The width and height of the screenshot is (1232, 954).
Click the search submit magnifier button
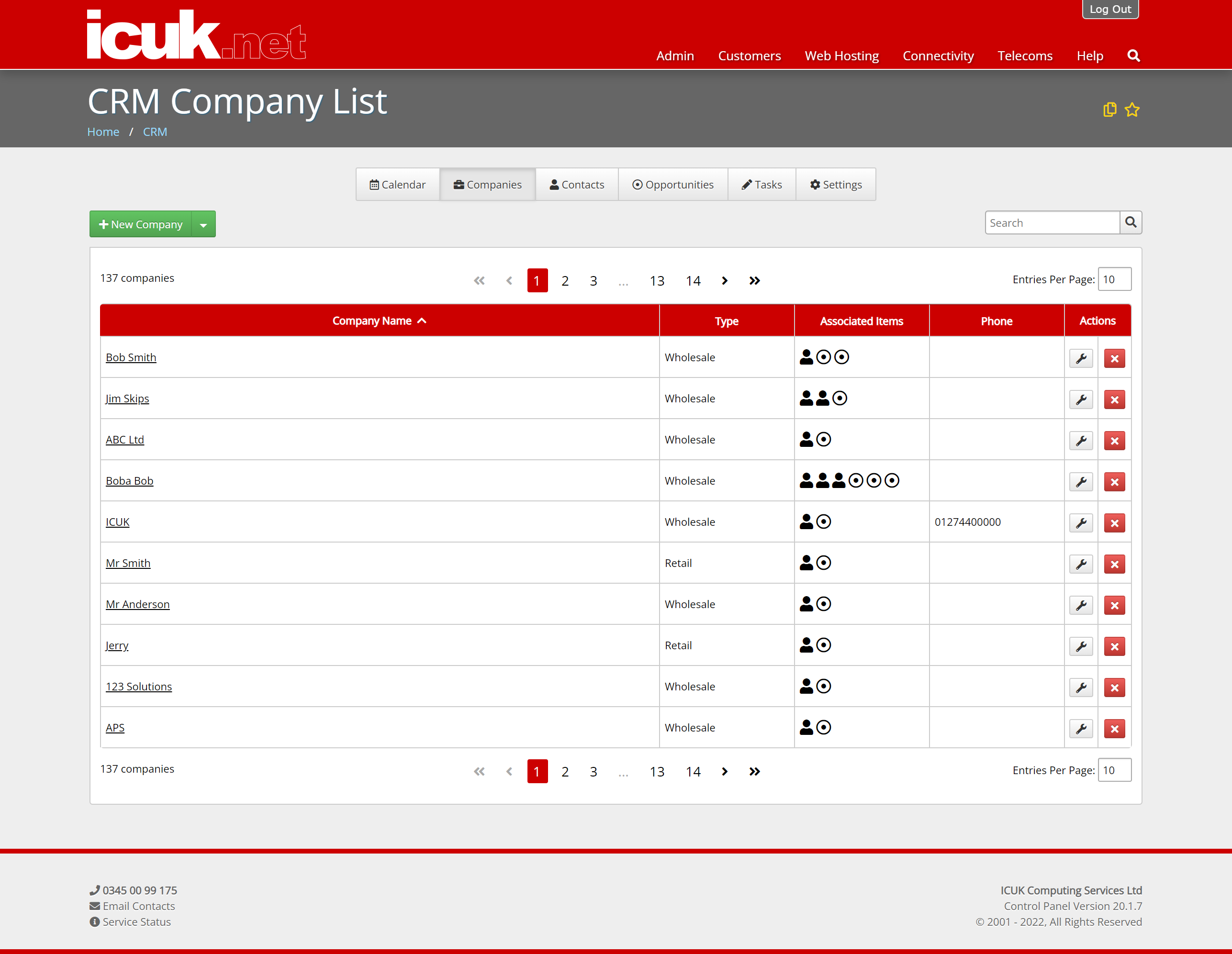click(x=1131, y=223)
